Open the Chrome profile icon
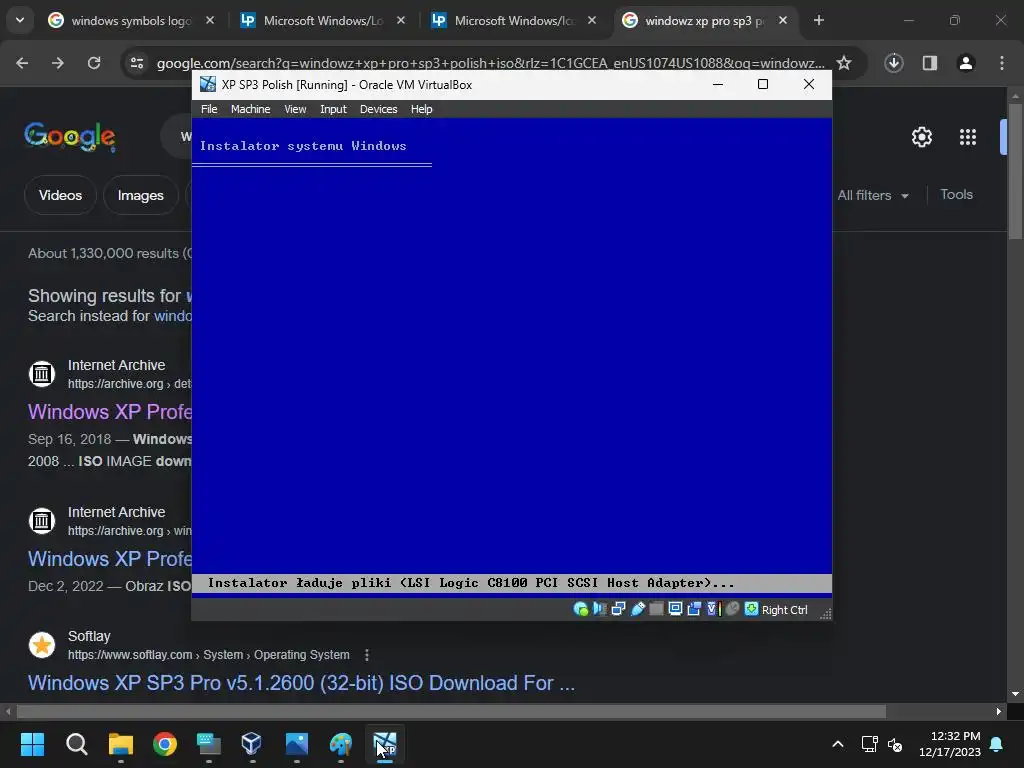This screenshot has height=768, width=1024. pyautogui.click(x=966, y=63)
